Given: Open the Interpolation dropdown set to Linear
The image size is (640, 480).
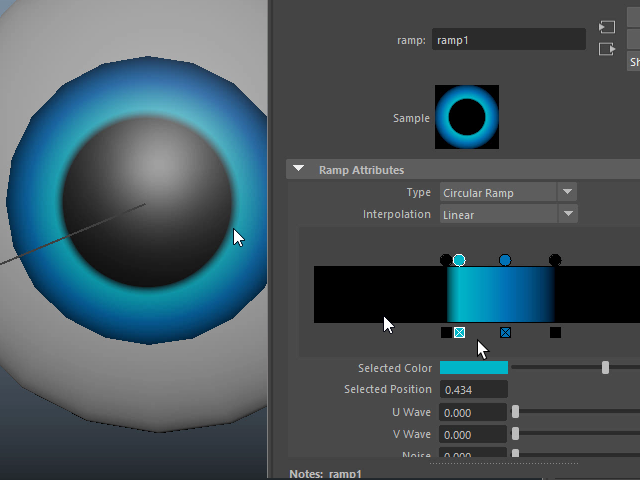Looking at the screenshot, I should point(509,214).
